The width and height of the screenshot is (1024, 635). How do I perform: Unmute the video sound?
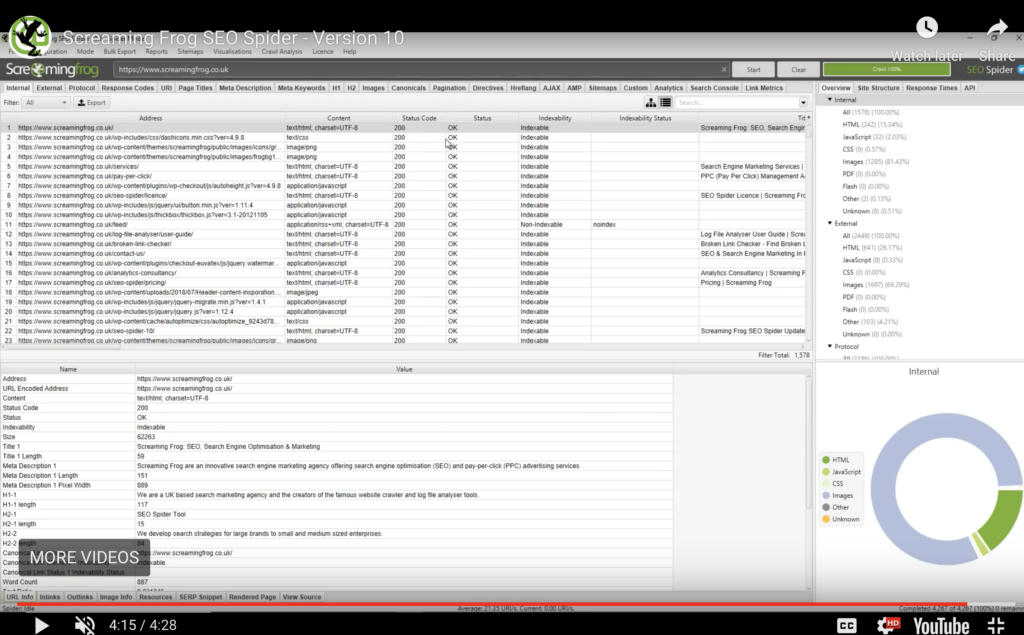[x=84, y=625]
